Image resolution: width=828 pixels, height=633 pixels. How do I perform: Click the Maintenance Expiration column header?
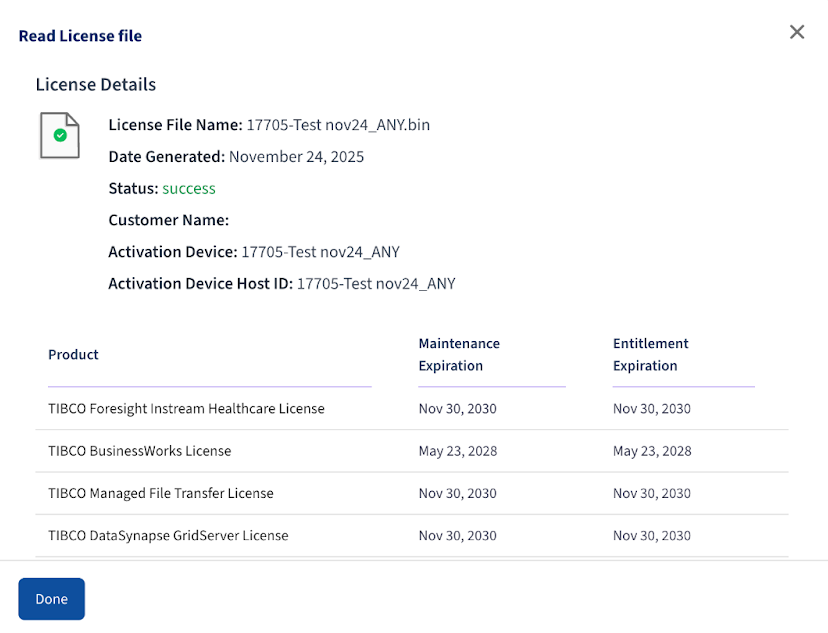click(x=459, y=355)
